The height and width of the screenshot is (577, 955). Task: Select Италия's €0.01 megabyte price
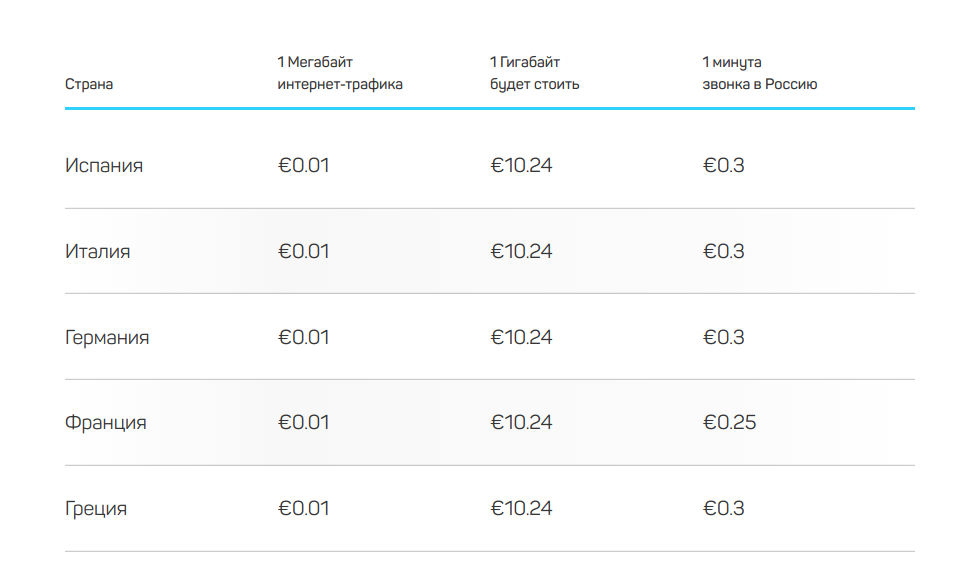coord(303,252)
